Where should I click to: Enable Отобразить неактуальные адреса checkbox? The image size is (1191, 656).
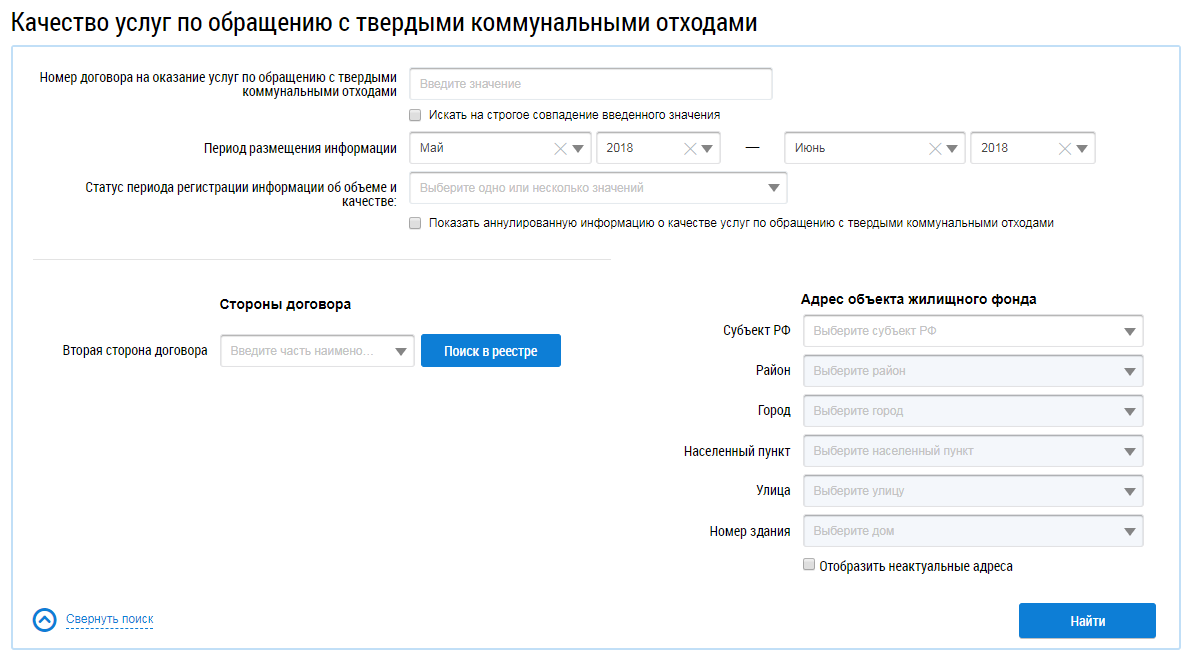[809, 566]
